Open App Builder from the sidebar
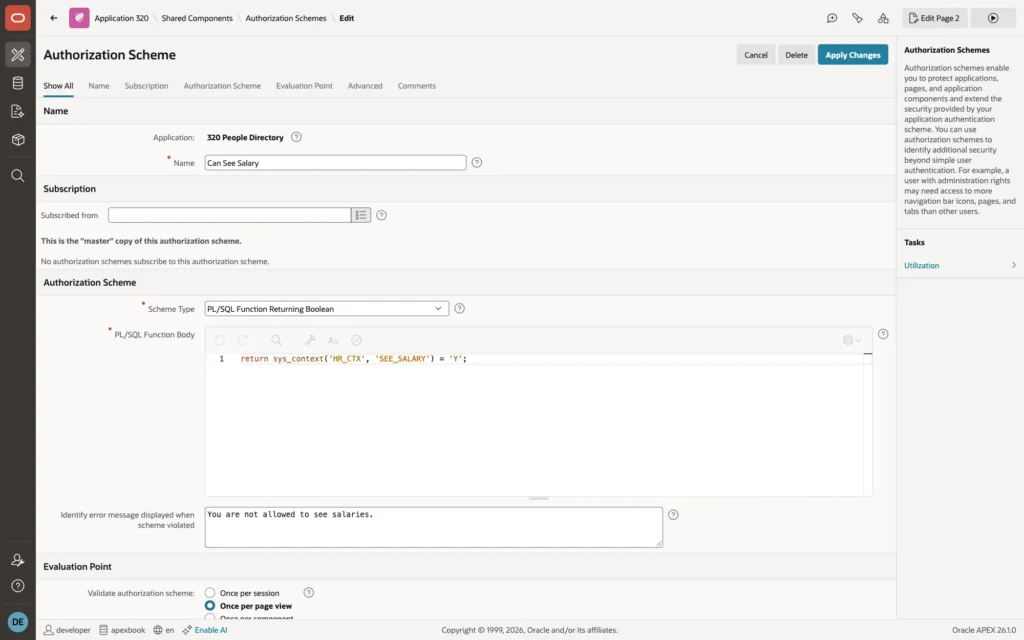Screen dimensions: 1024x640 click(x=18, y=54)
